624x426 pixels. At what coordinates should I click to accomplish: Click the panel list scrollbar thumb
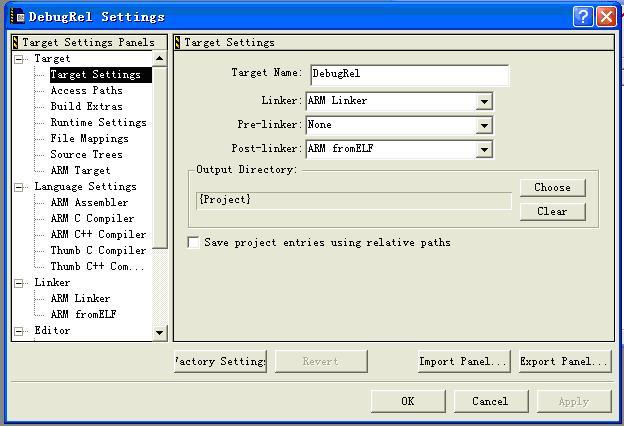[160, 158]
